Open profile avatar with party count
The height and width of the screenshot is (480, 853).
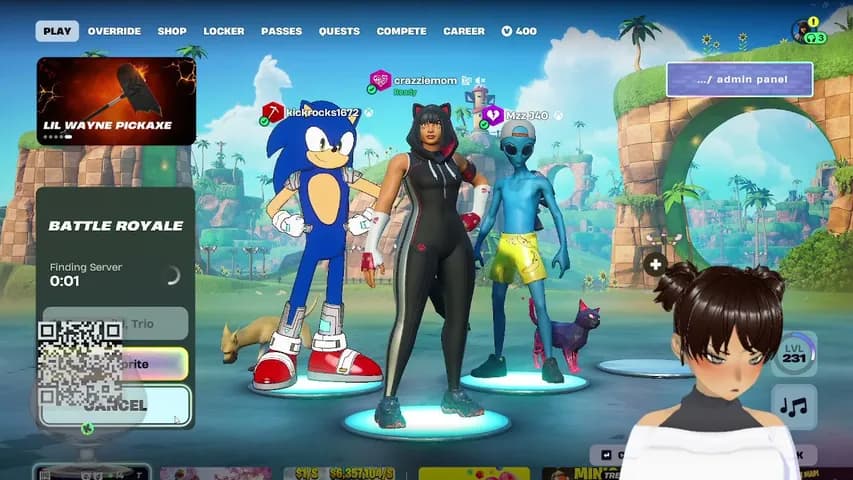[801, 31]
